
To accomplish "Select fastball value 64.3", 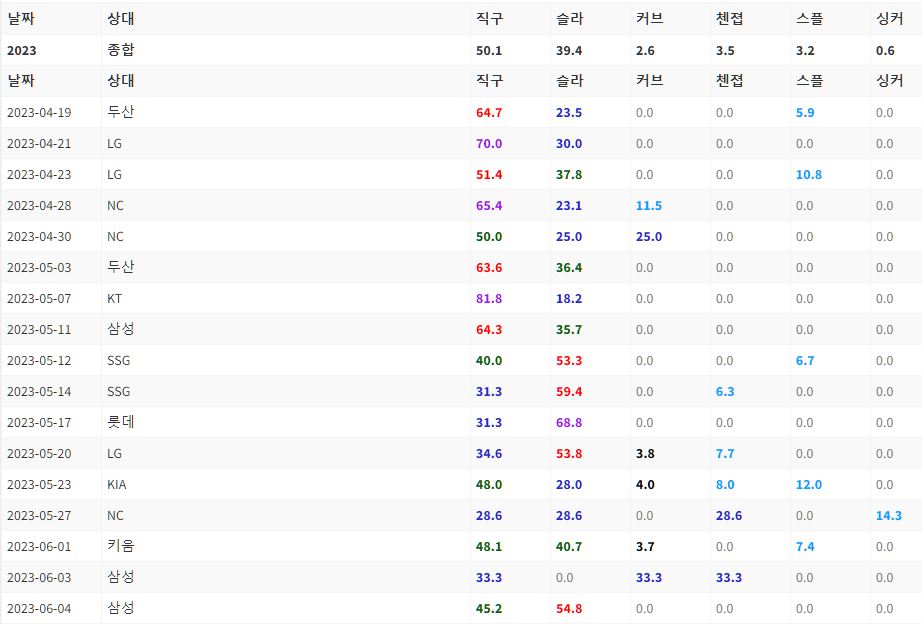I will [x=489, y=330].
